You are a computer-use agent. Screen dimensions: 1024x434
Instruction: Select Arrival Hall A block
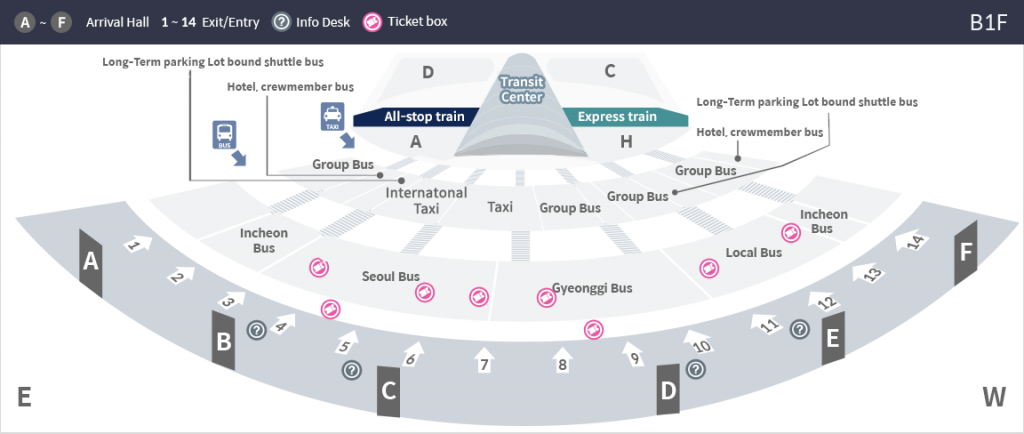[91, 261]
